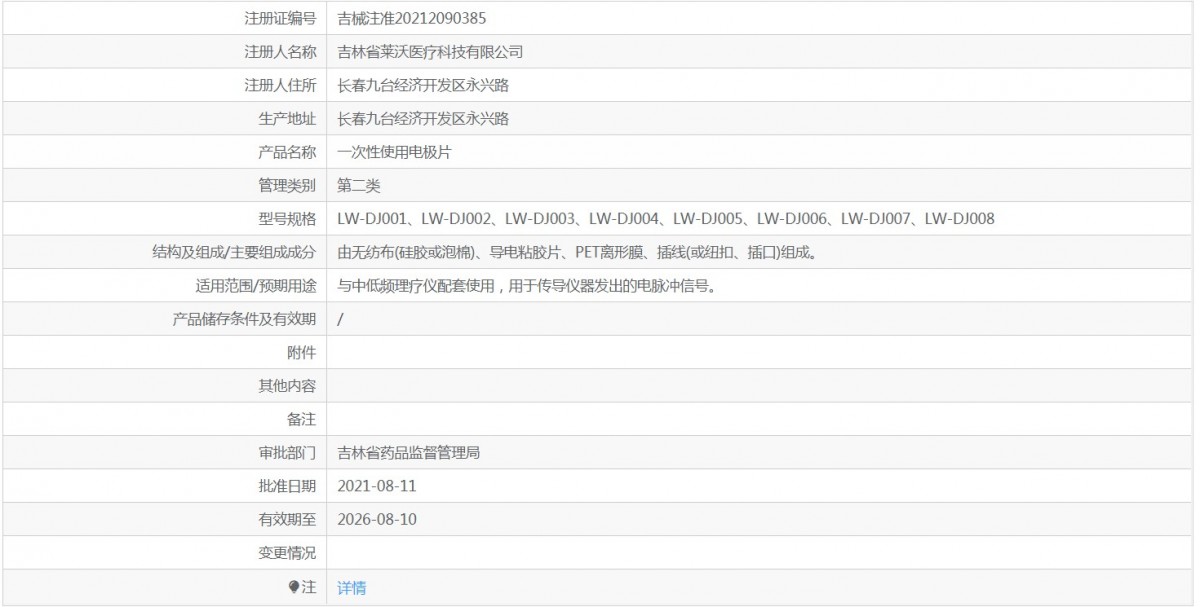1200x607 pixels.
Task: Click the 型号规格 row label
Action: [287, 219]
